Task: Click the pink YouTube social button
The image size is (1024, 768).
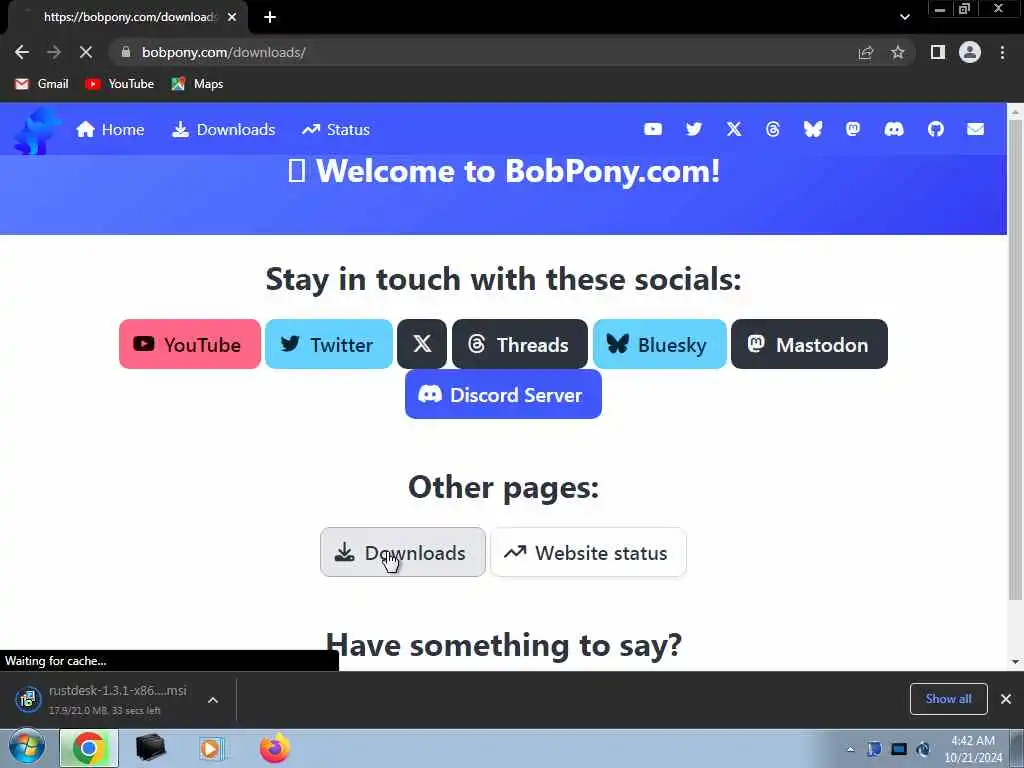Action: pos(190,344)
